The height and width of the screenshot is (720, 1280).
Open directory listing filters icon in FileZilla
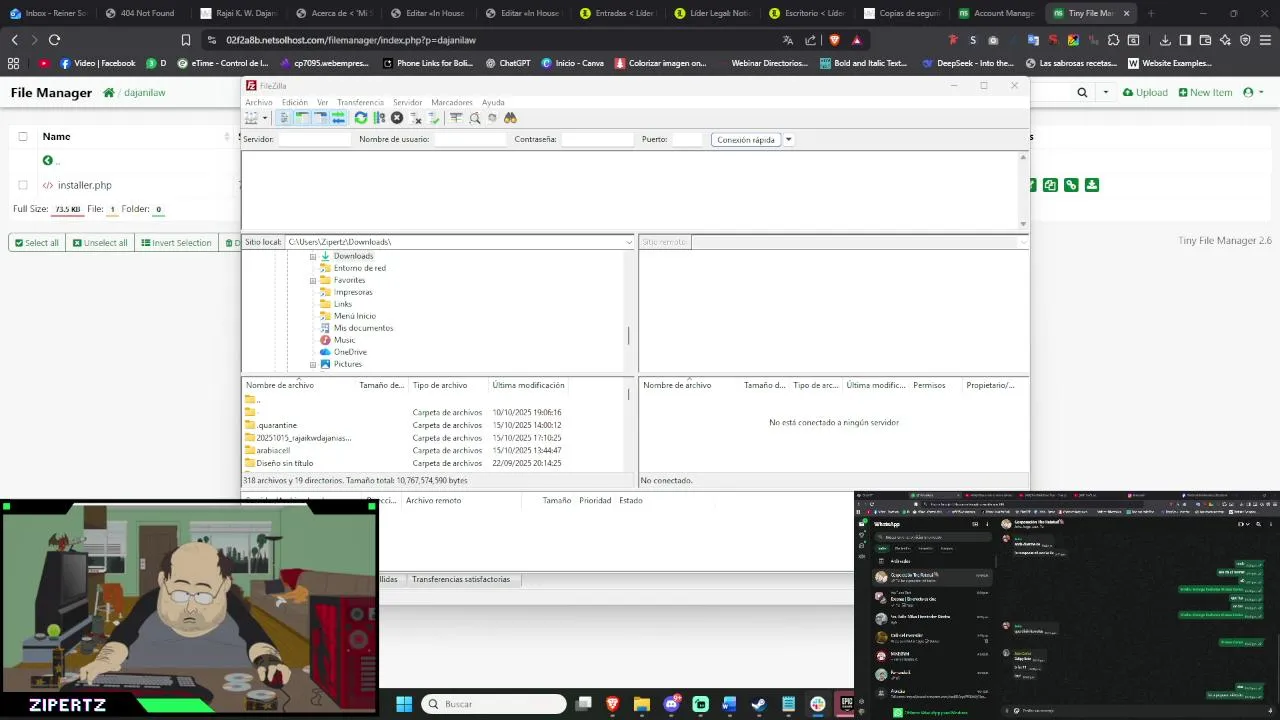coord(456,118)
